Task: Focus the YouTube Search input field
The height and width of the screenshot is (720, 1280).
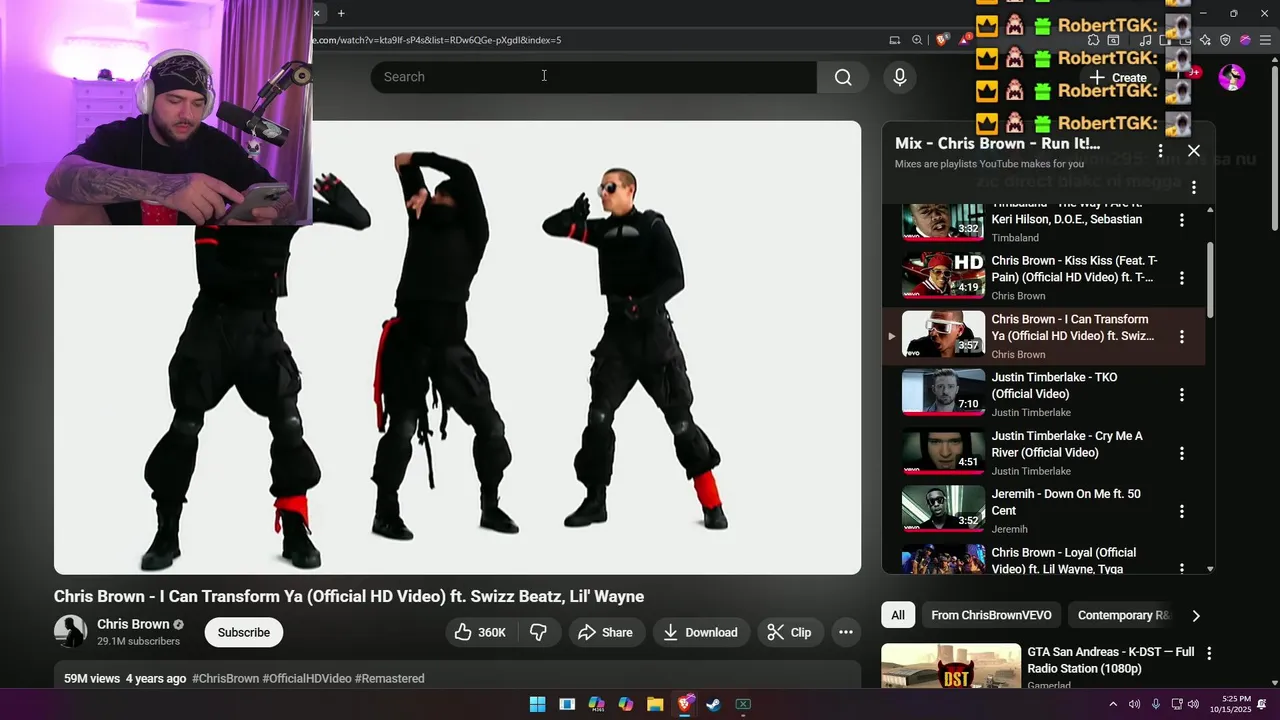Action: click(x=594, y=77)
